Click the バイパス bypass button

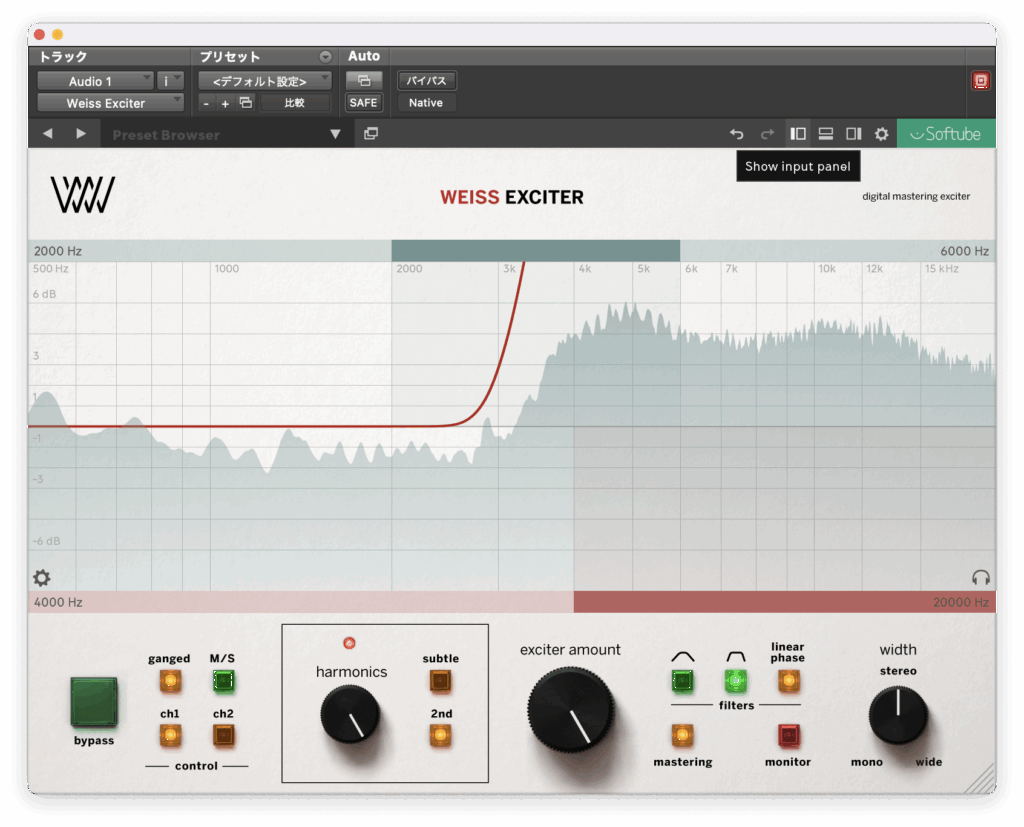click(x=426, y=80)
